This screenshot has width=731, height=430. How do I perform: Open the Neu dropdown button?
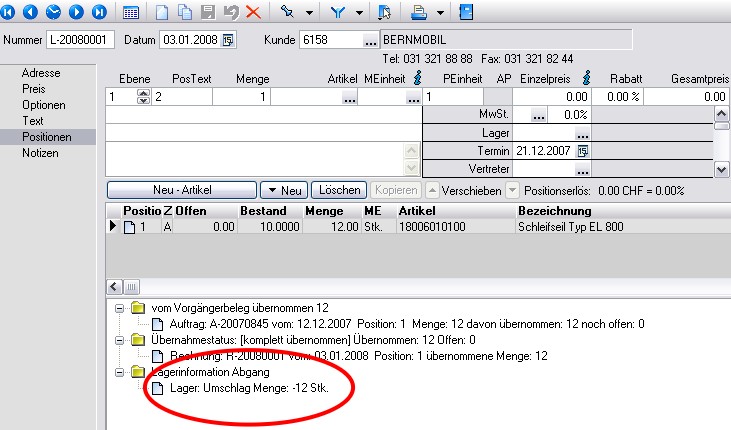pyautogui.click(x=283, y=189)
